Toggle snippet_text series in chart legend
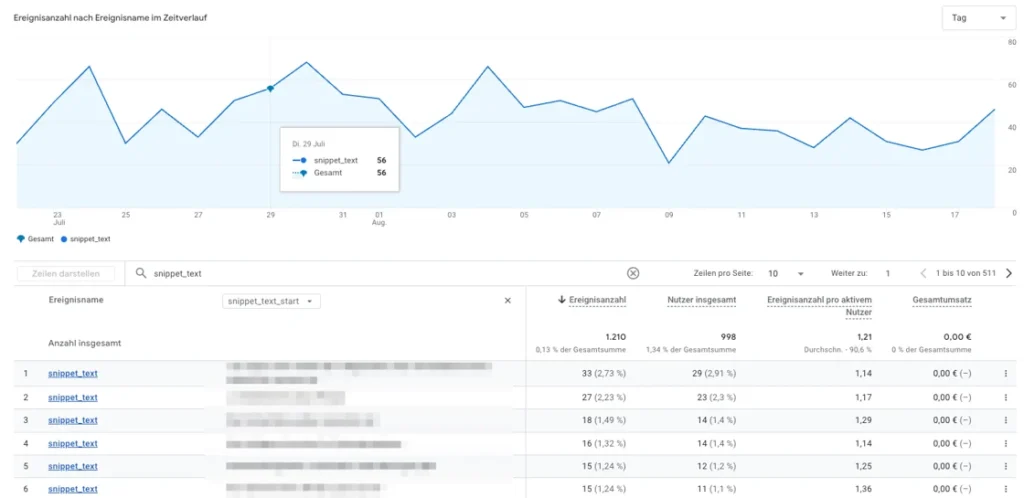This screenshot has width=1024, height=498. pyautogui.click(x=85, y=239)
